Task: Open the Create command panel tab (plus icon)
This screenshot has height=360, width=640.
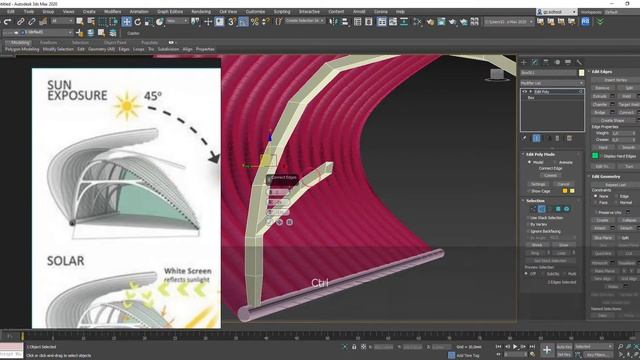Action: click(x=524, y=62)
